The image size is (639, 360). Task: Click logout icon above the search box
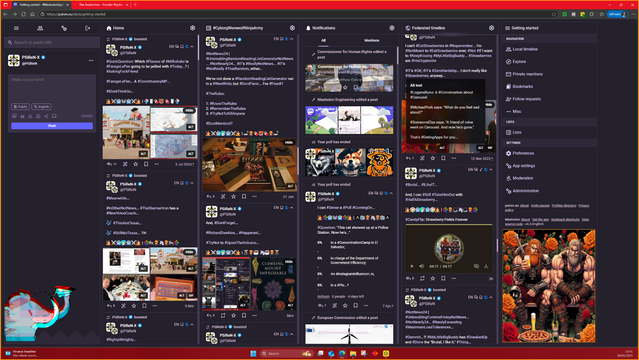(x=88, y=28)
